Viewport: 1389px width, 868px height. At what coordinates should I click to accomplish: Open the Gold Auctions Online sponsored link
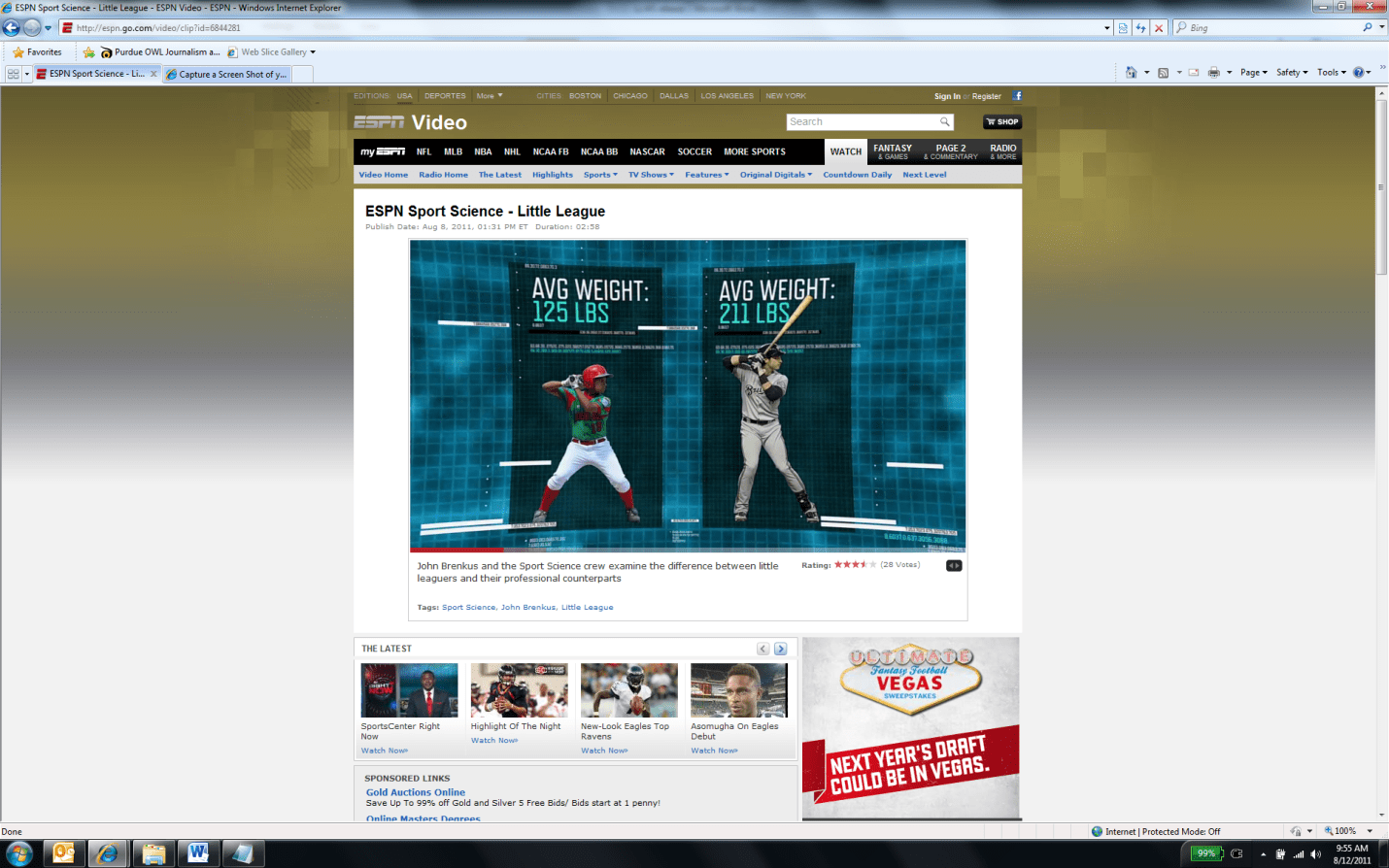(415, 792)
